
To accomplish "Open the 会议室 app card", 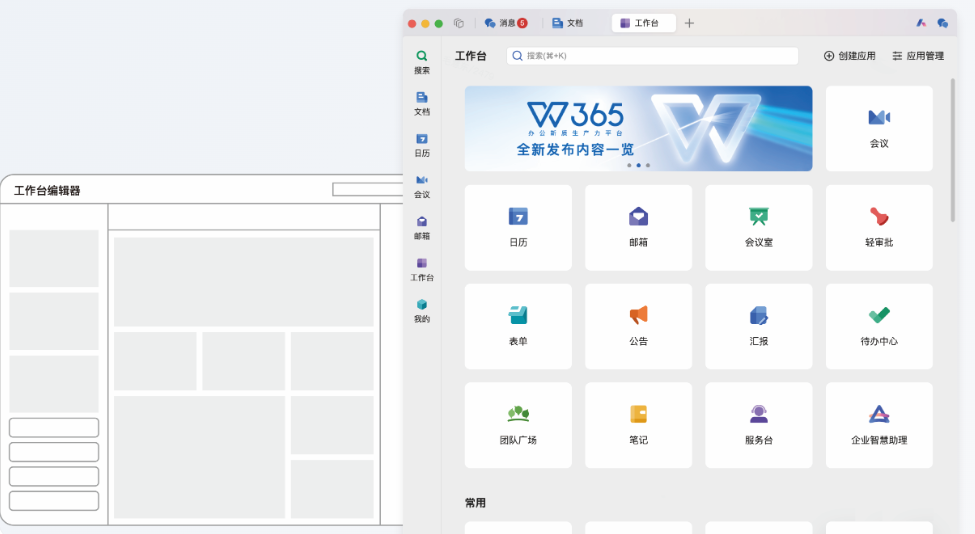I will pyautogui.click(x=759, y=228).
